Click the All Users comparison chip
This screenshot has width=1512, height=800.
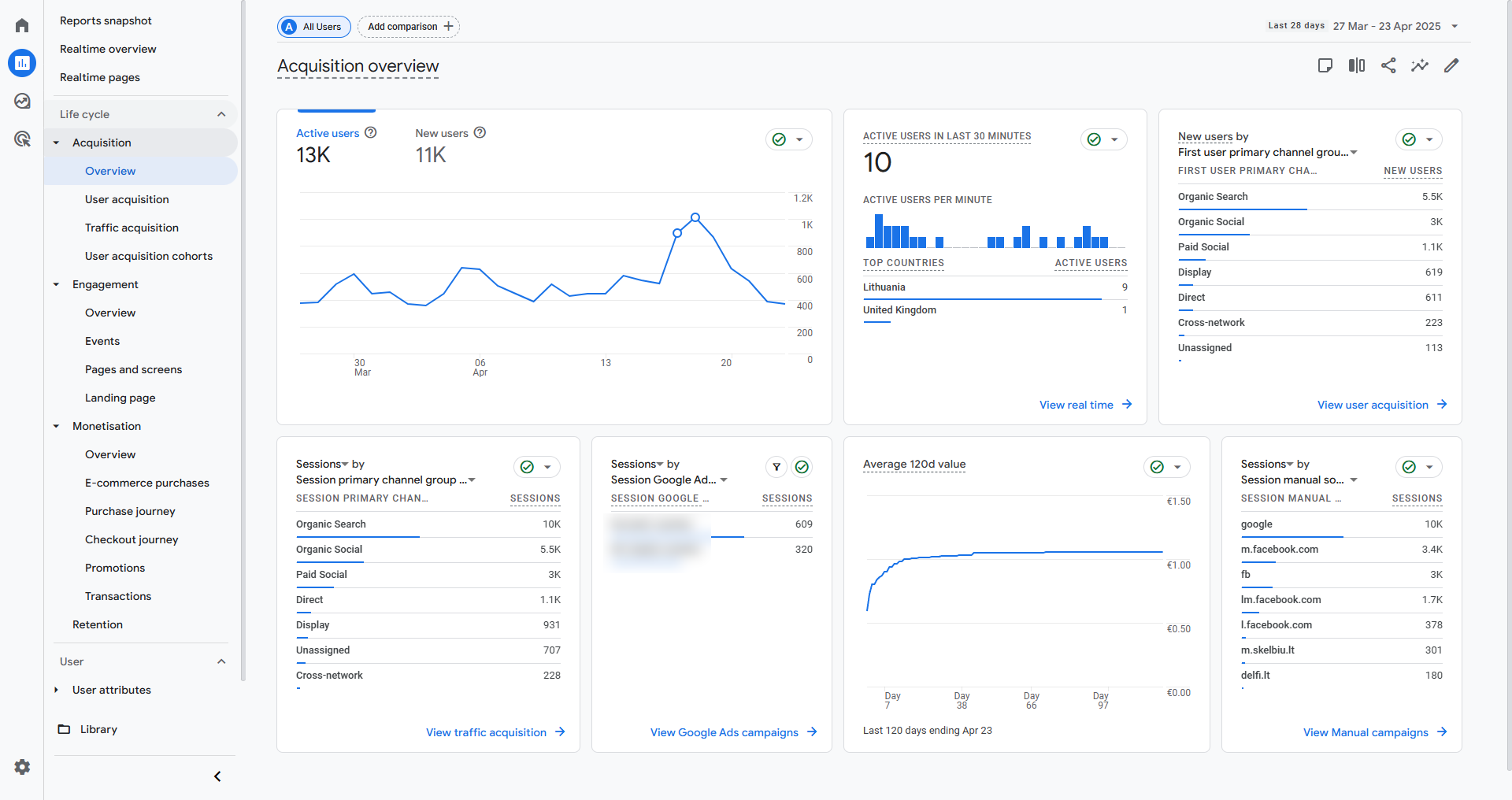314,27
